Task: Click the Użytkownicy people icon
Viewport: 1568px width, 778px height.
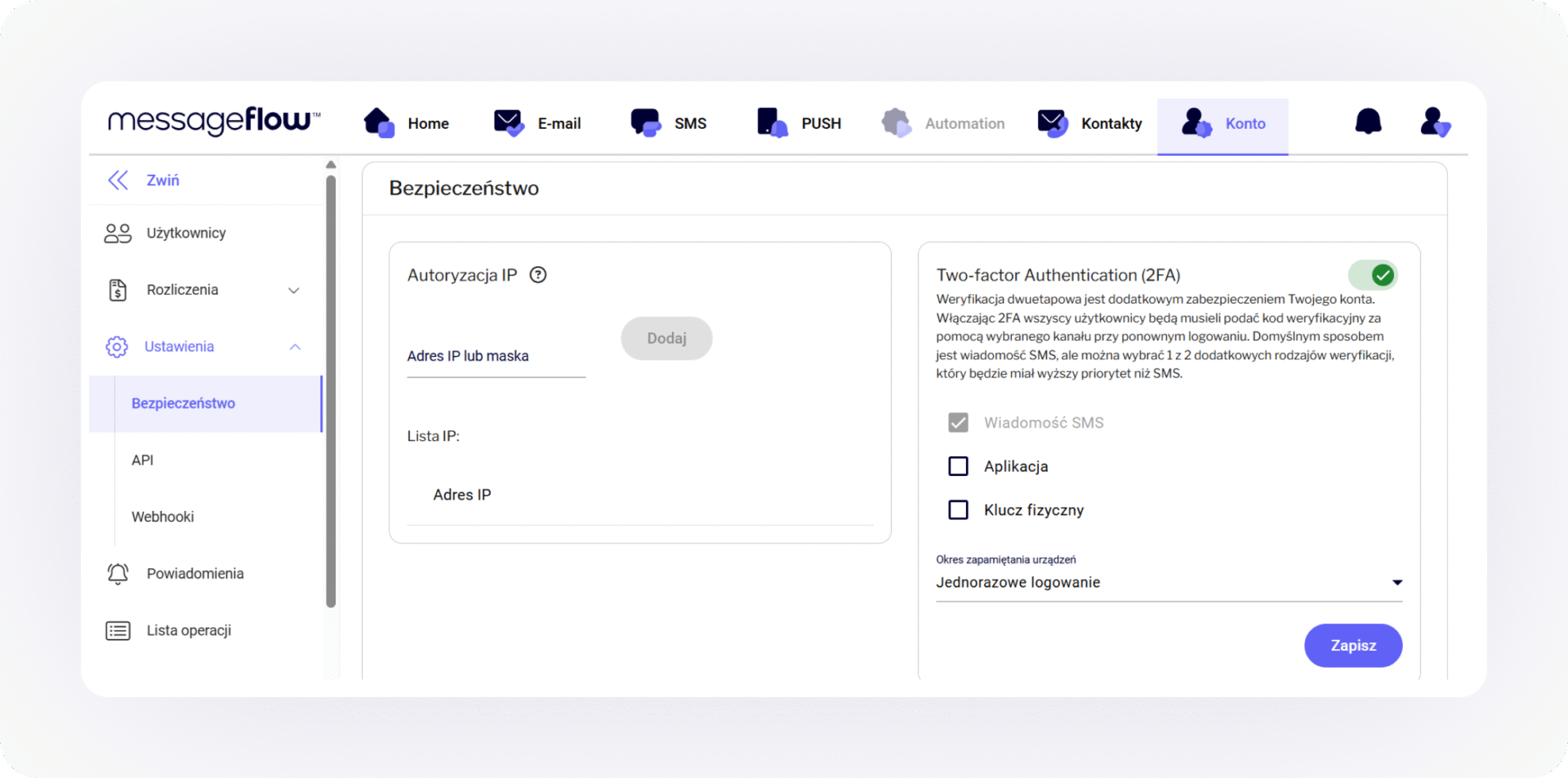Action: coord(118,233)
